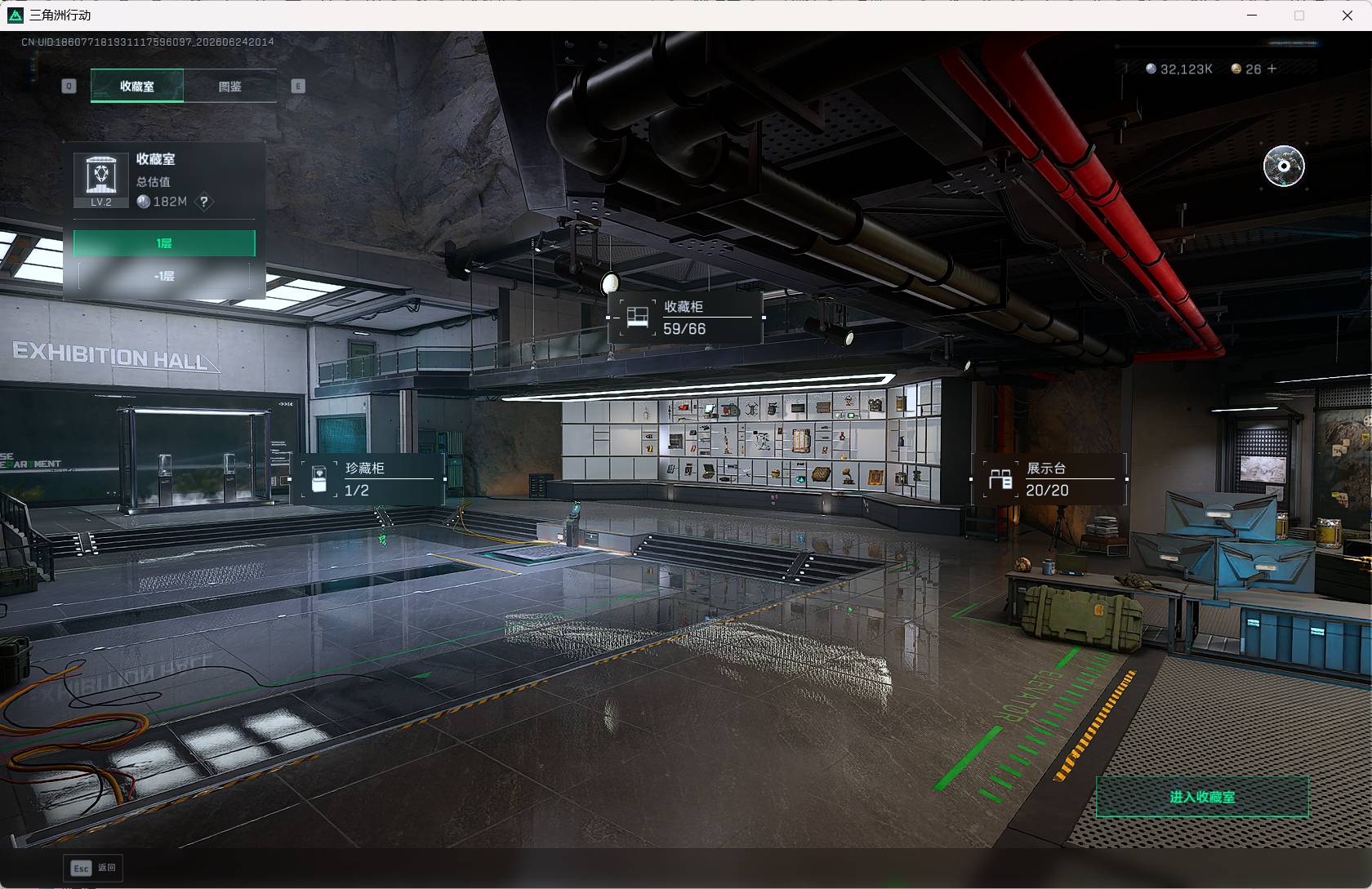
Task: Click the plus to add currency
Action: point(1272,69)
